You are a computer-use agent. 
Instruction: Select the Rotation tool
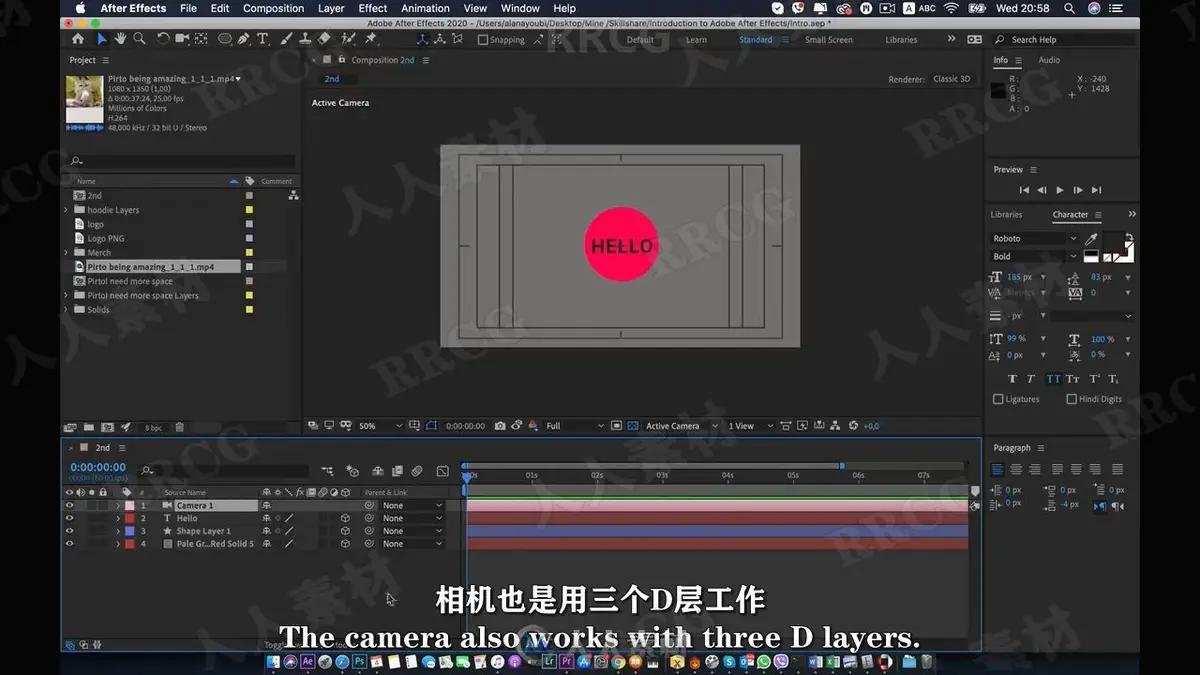pyautogui.click(x=163, y=39)
